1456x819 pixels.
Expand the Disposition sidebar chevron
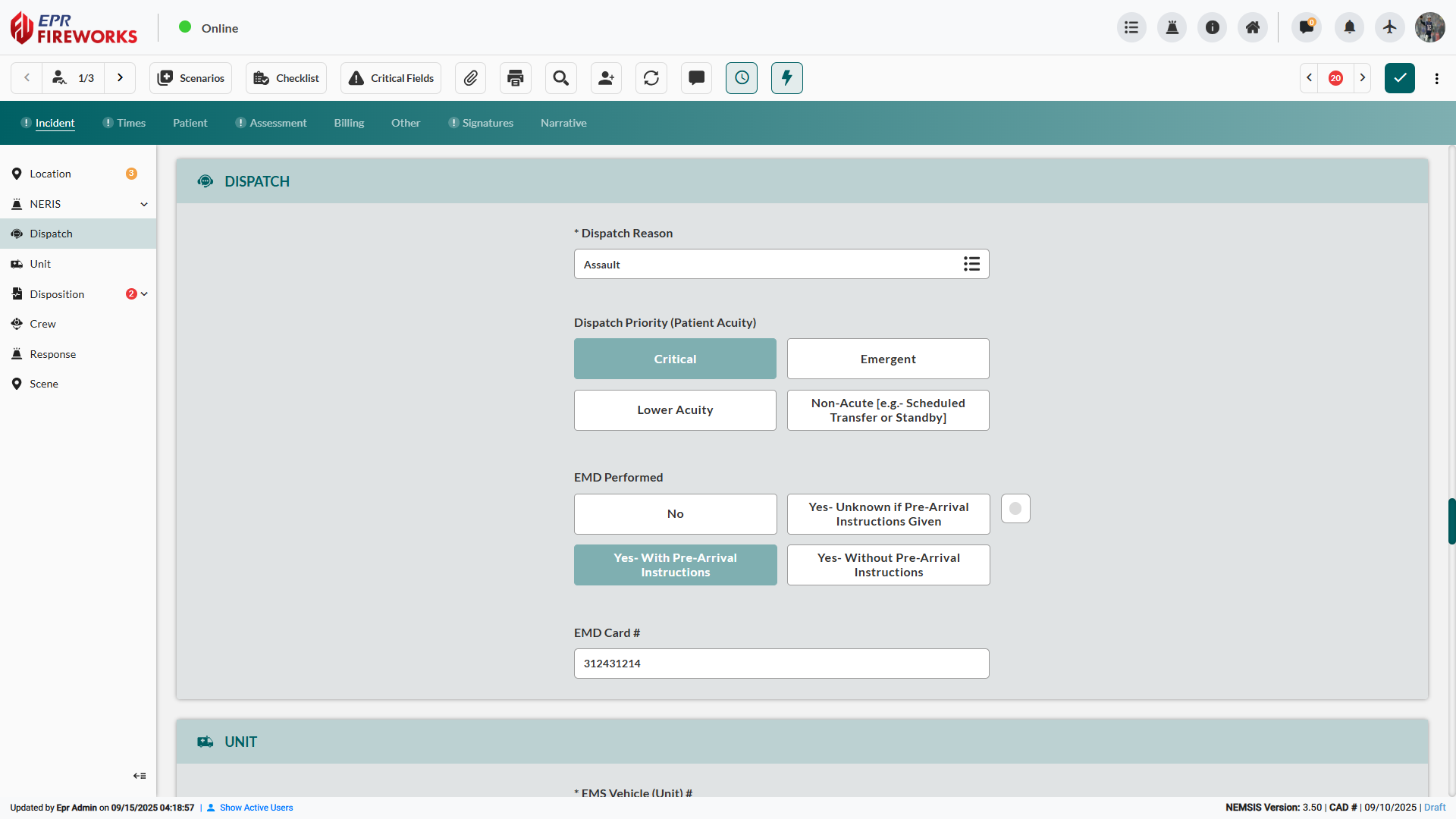(144, 294)
